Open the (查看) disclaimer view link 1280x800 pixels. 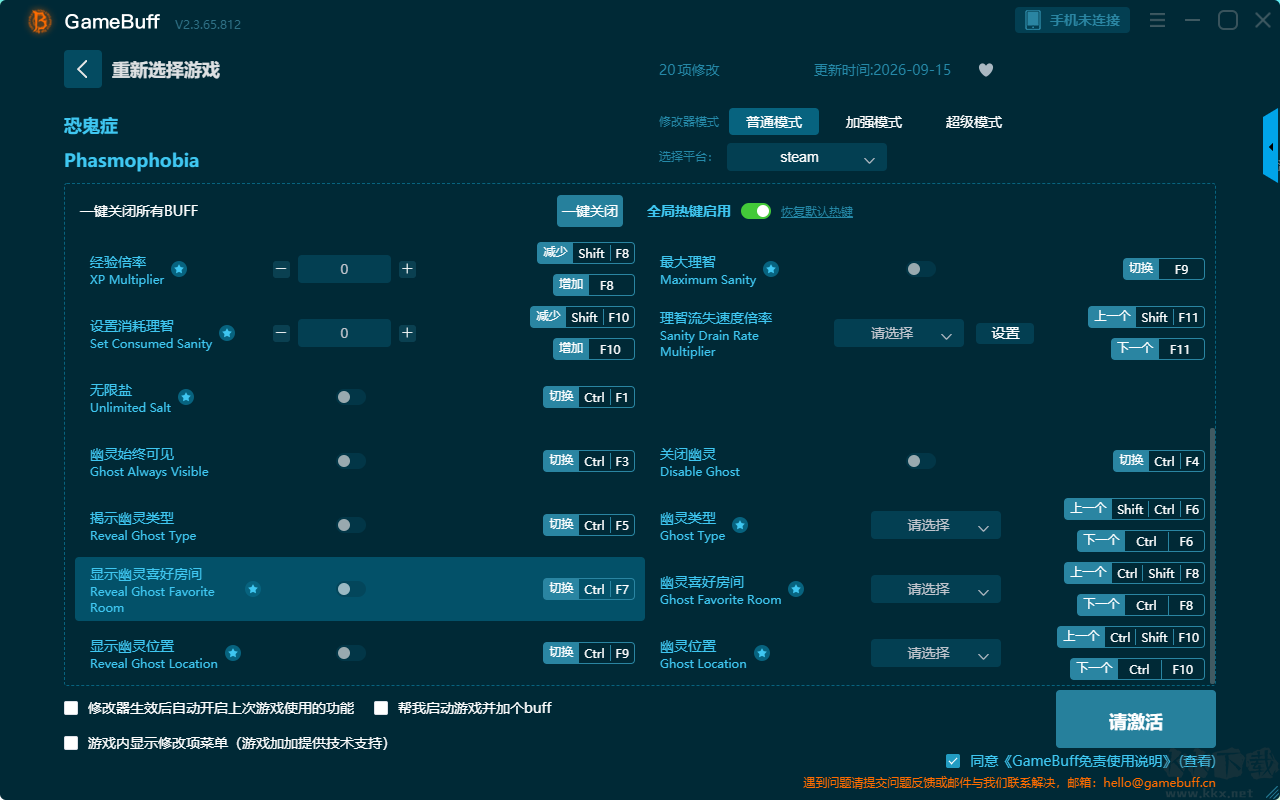(1197, 761)
